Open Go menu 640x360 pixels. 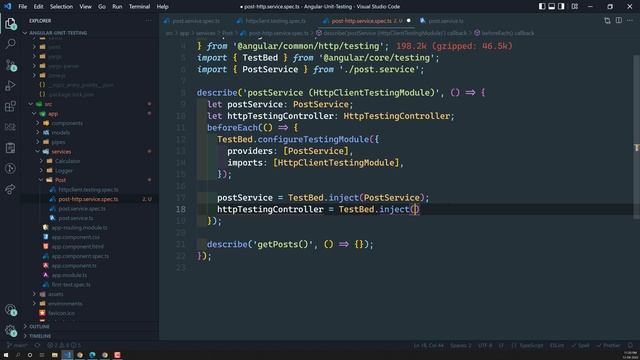tap(102, 7)
